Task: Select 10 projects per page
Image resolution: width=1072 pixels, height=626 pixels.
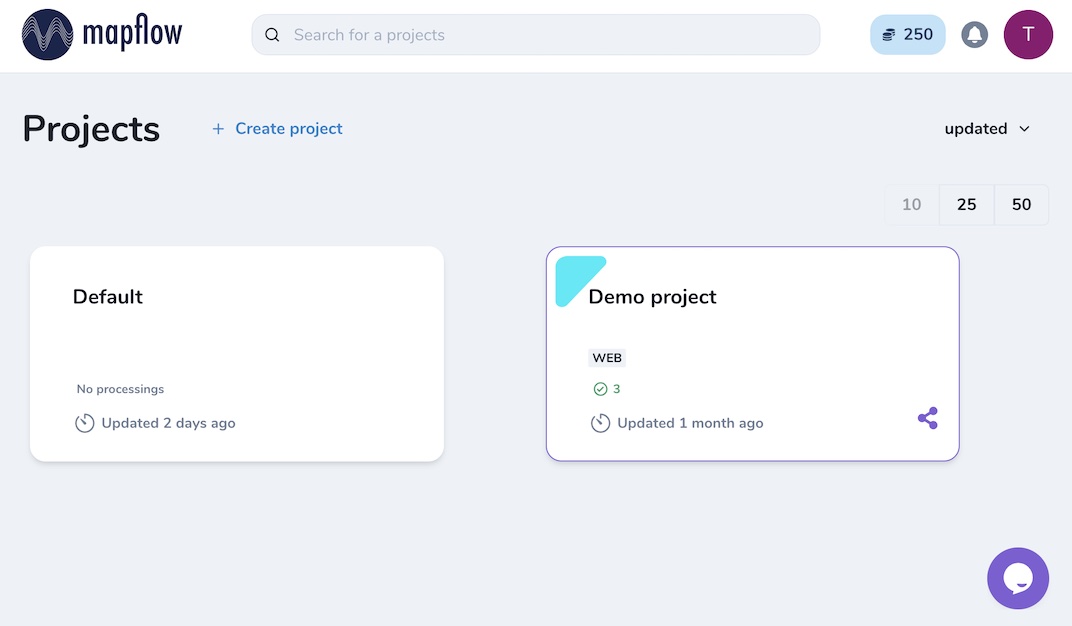Action: coord(911,204)
